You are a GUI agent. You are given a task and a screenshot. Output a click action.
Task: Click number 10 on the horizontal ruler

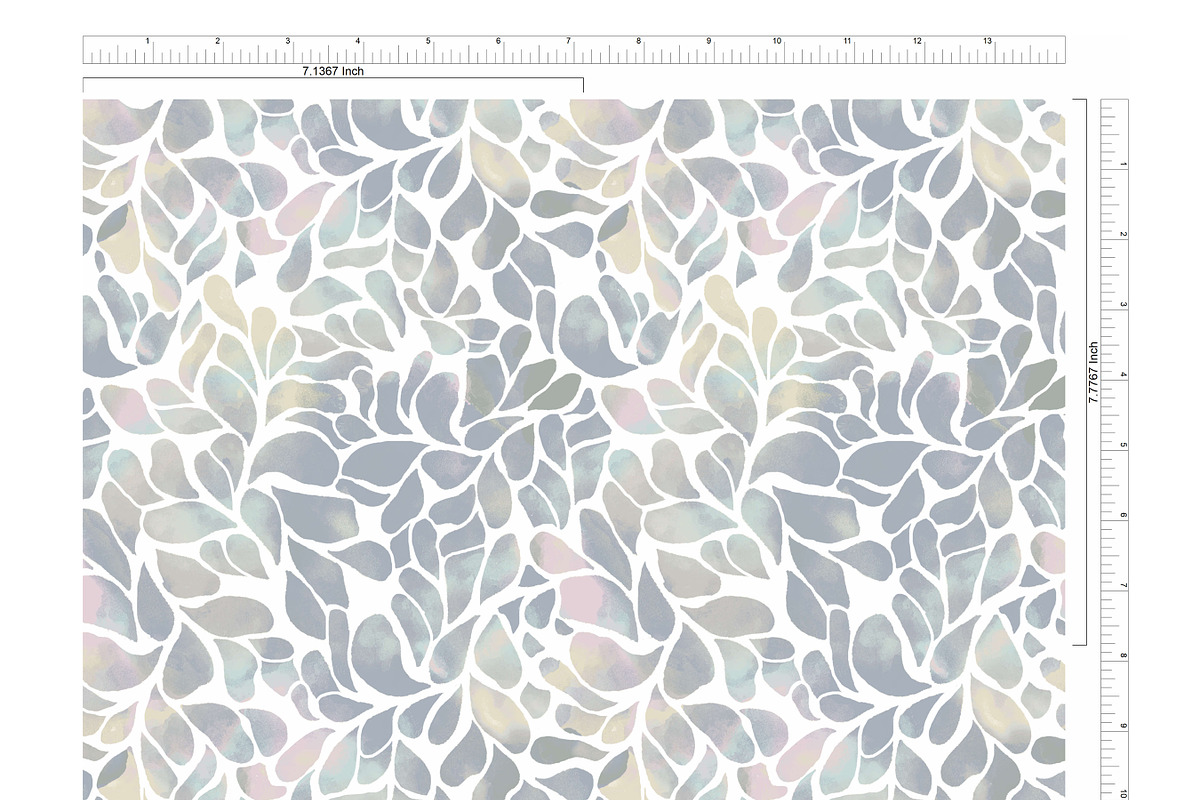coord(777,41)
